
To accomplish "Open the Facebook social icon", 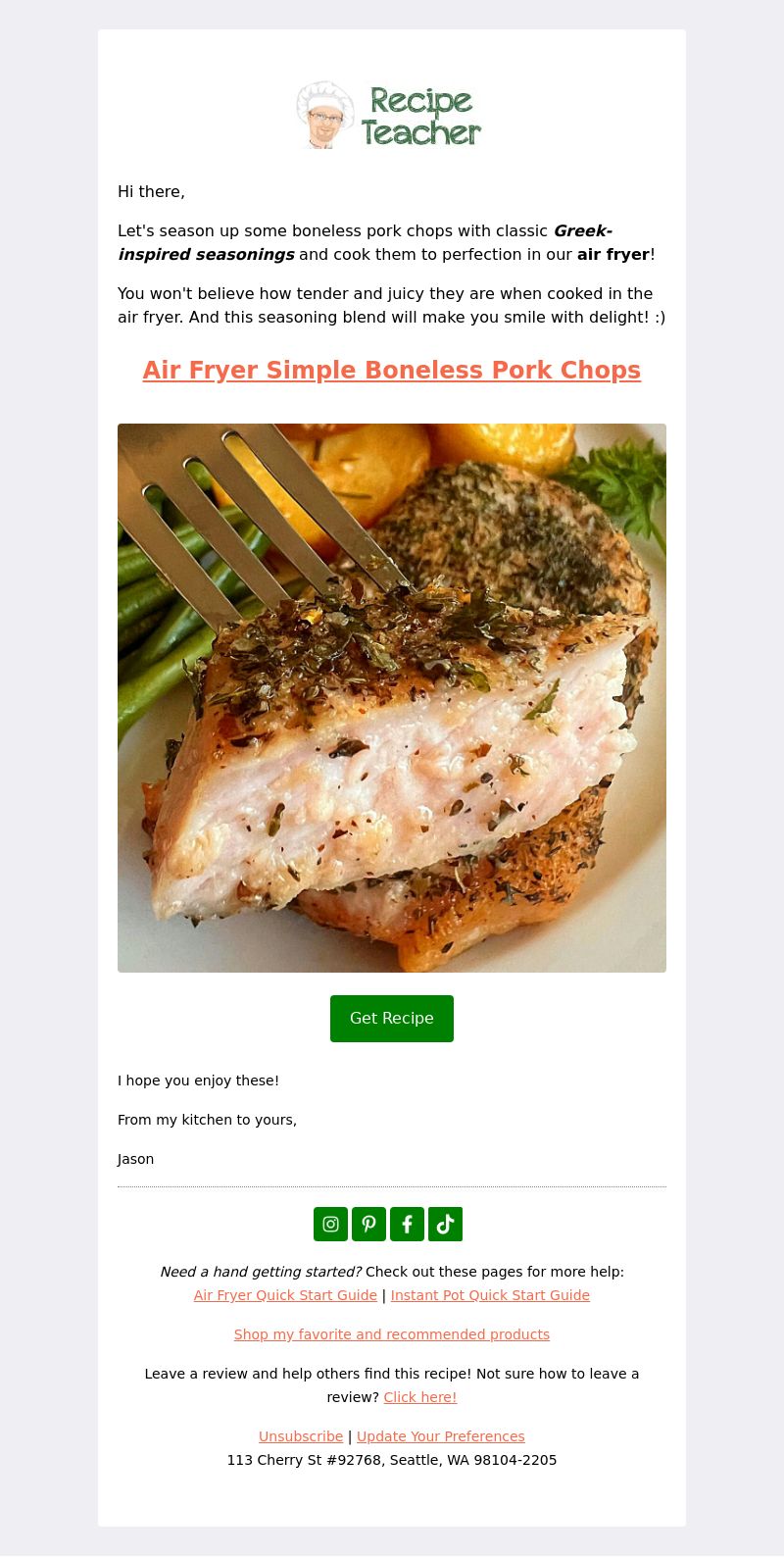I will (407, 1224).
